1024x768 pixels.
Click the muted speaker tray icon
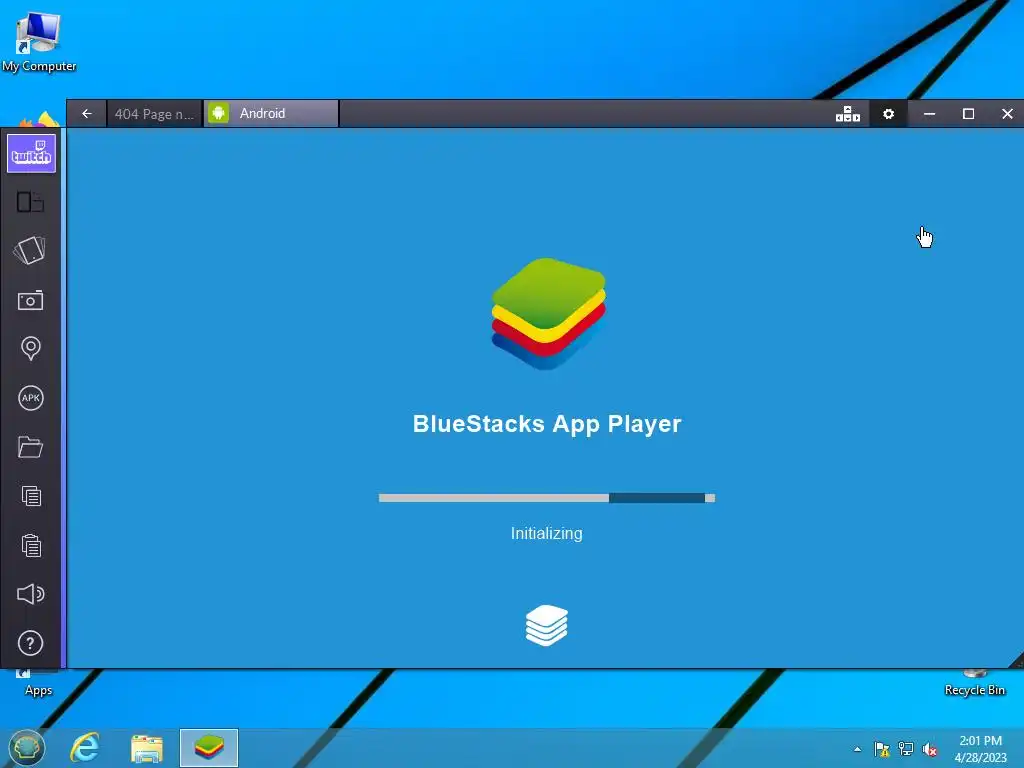click(x=929, y=749)
